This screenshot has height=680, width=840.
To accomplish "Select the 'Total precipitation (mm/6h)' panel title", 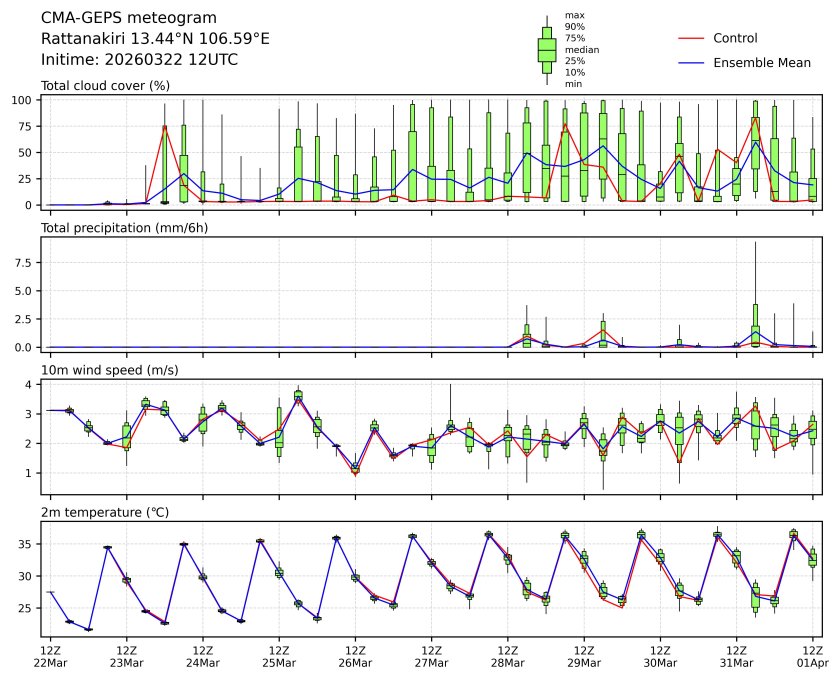I will pyautogui.click(x=125, y=228).
